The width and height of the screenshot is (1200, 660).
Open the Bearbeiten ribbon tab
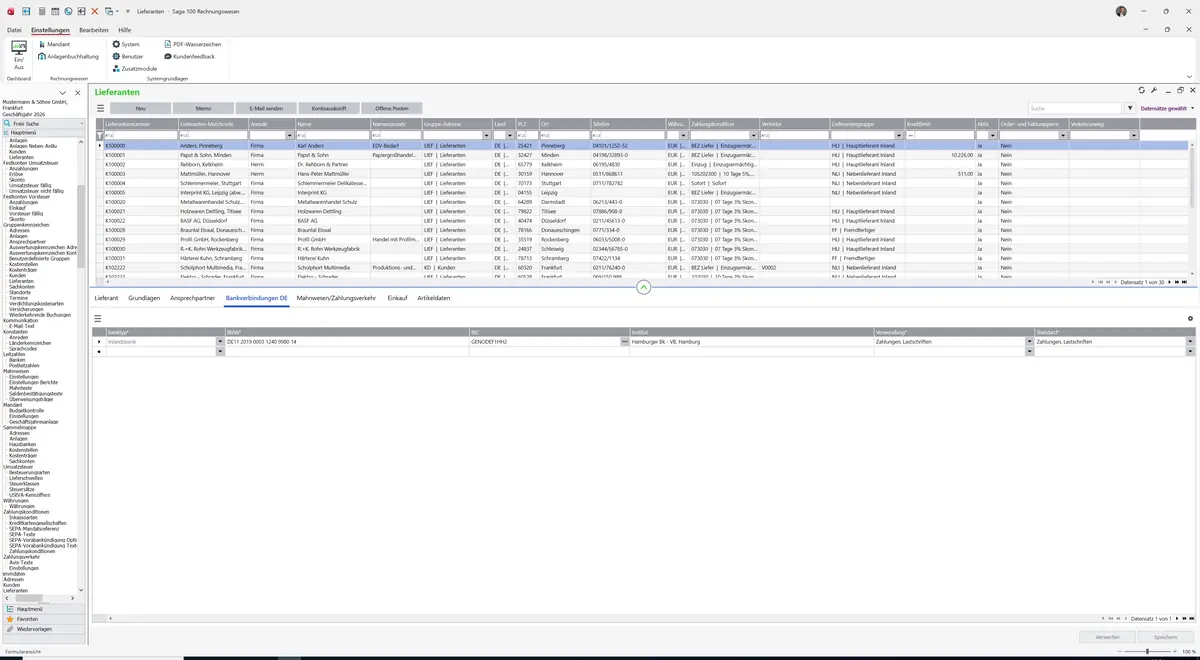[94, 30]
